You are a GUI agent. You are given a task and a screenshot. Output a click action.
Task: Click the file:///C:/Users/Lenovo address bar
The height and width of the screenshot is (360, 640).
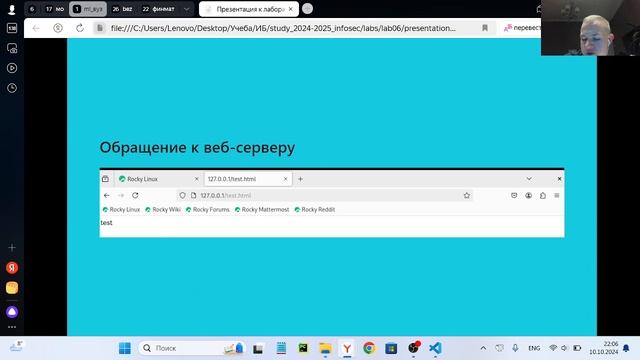click(x=283, y=28)
